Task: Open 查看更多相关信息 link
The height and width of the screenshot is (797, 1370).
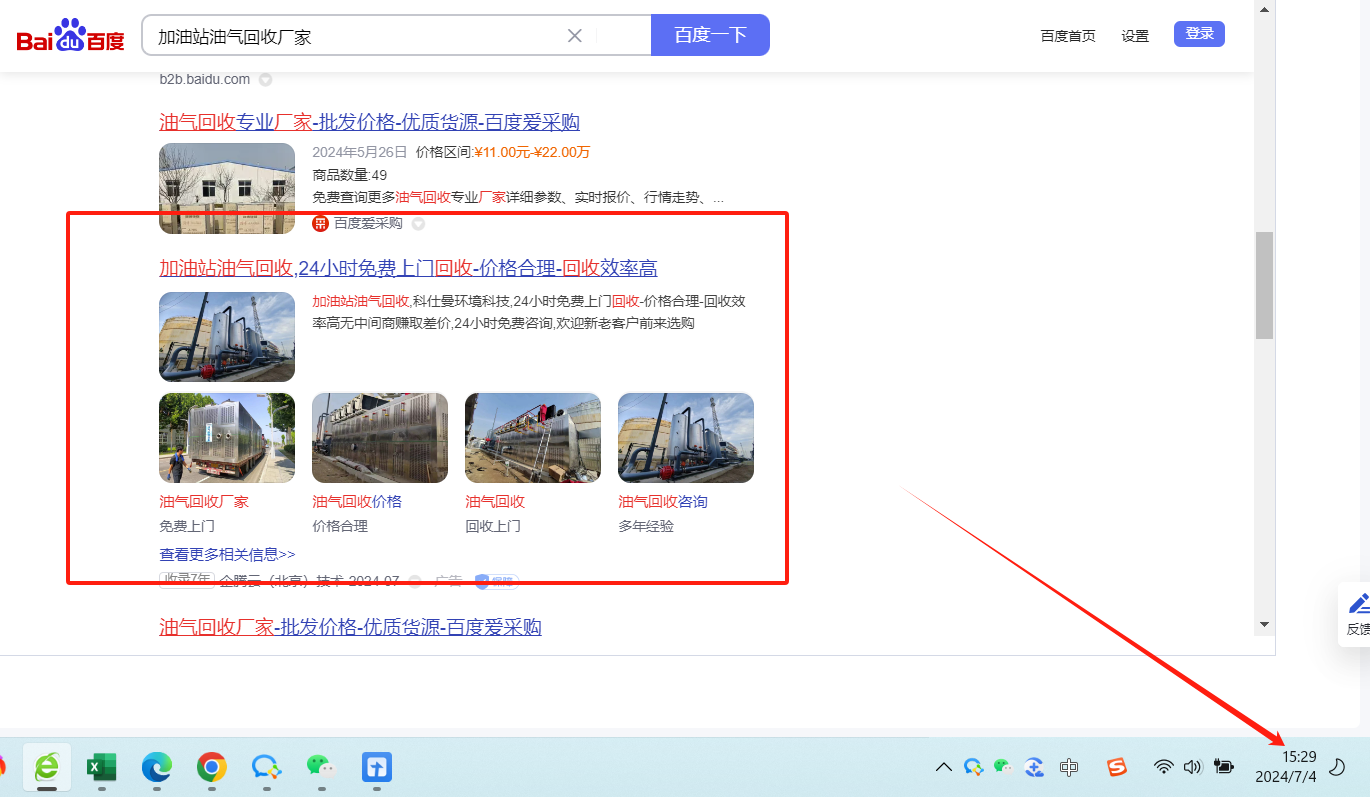Action: (x=227, y=554)
